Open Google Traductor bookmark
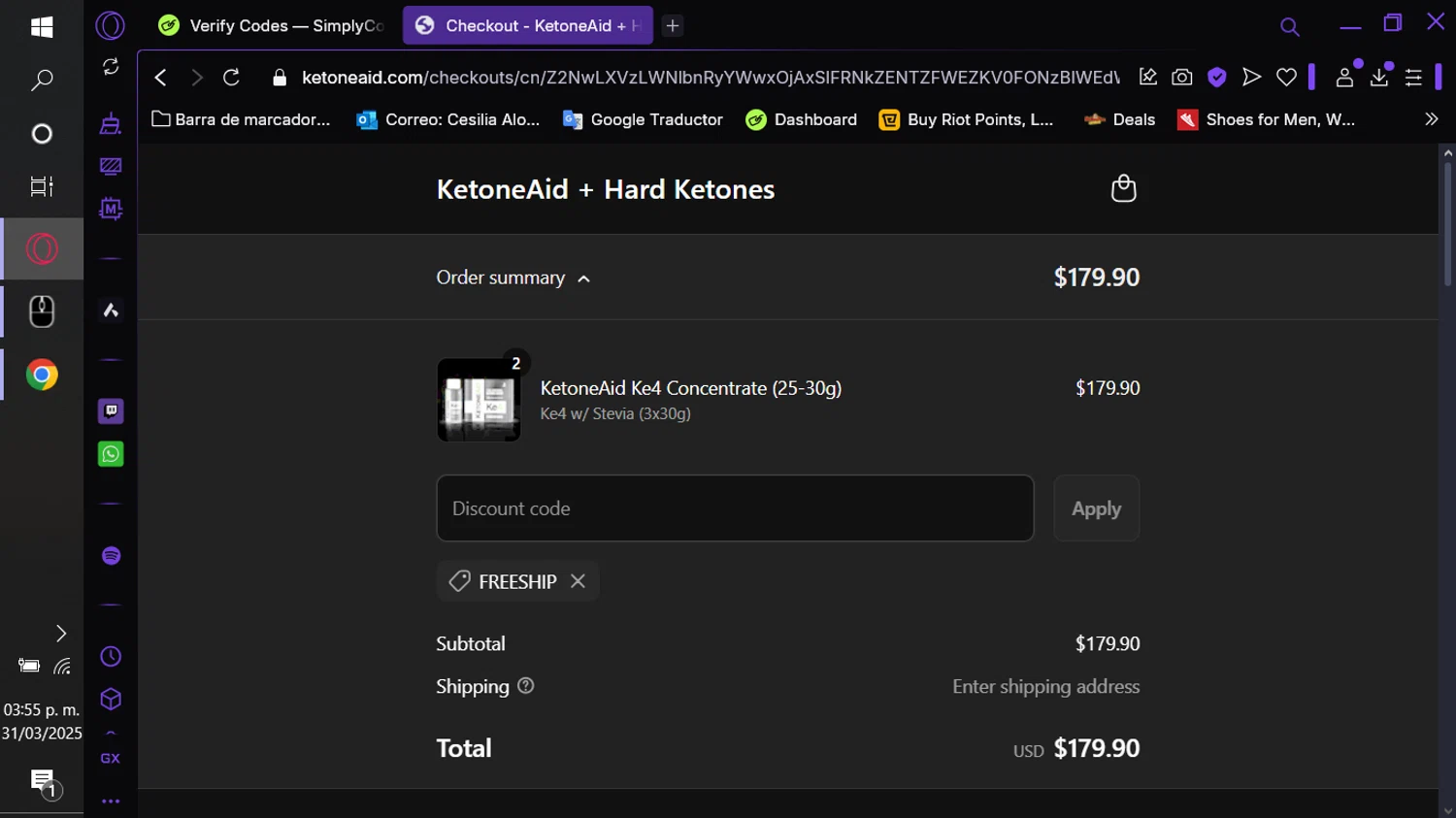 tap(644, 119)
